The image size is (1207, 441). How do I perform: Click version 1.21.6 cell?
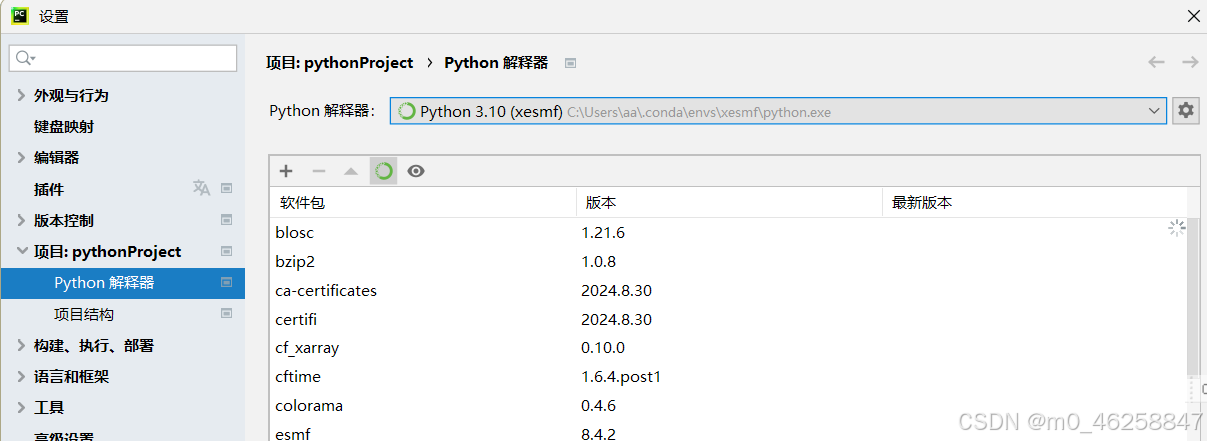click(x=603, y=232)
